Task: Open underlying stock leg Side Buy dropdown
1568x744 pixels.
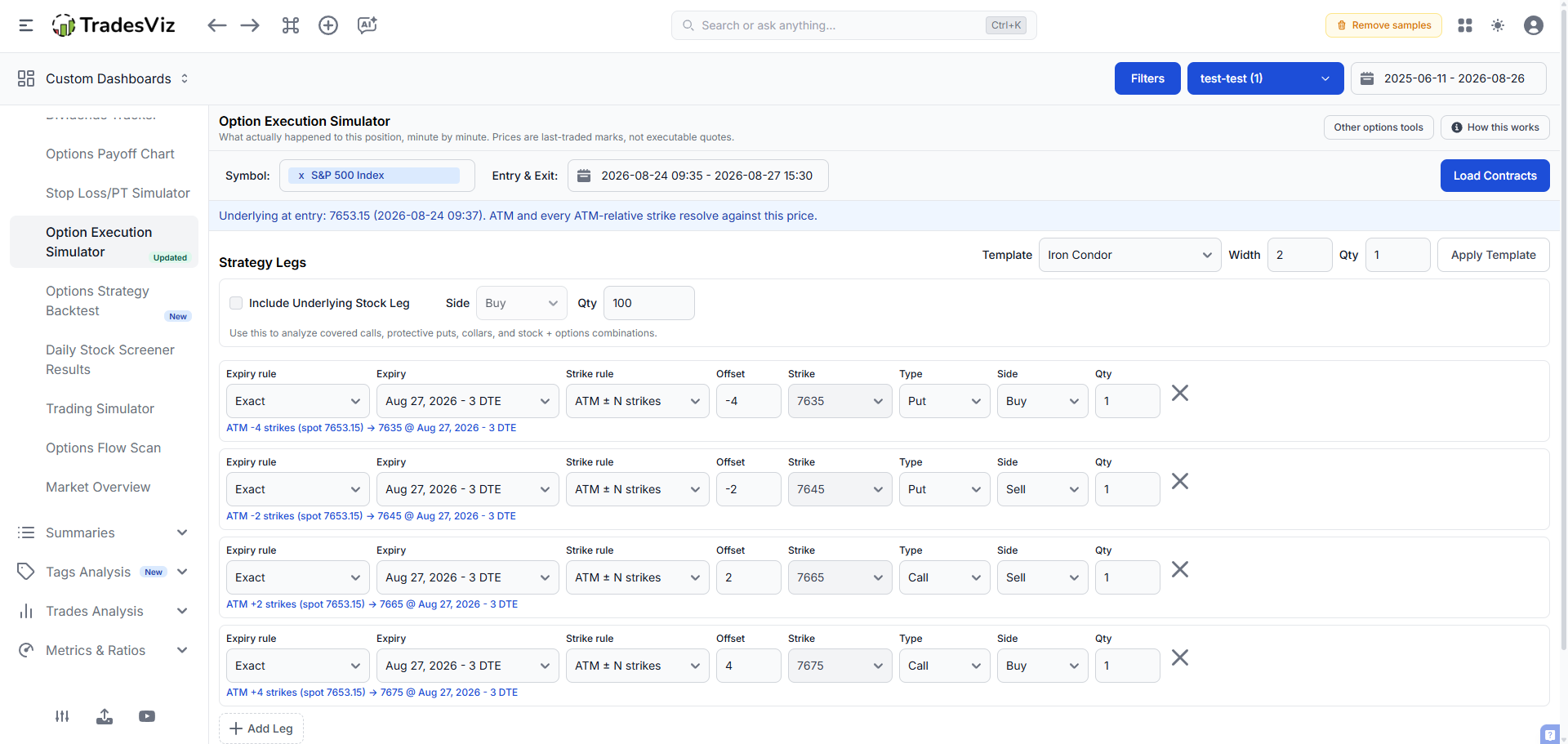Action: 521,303
